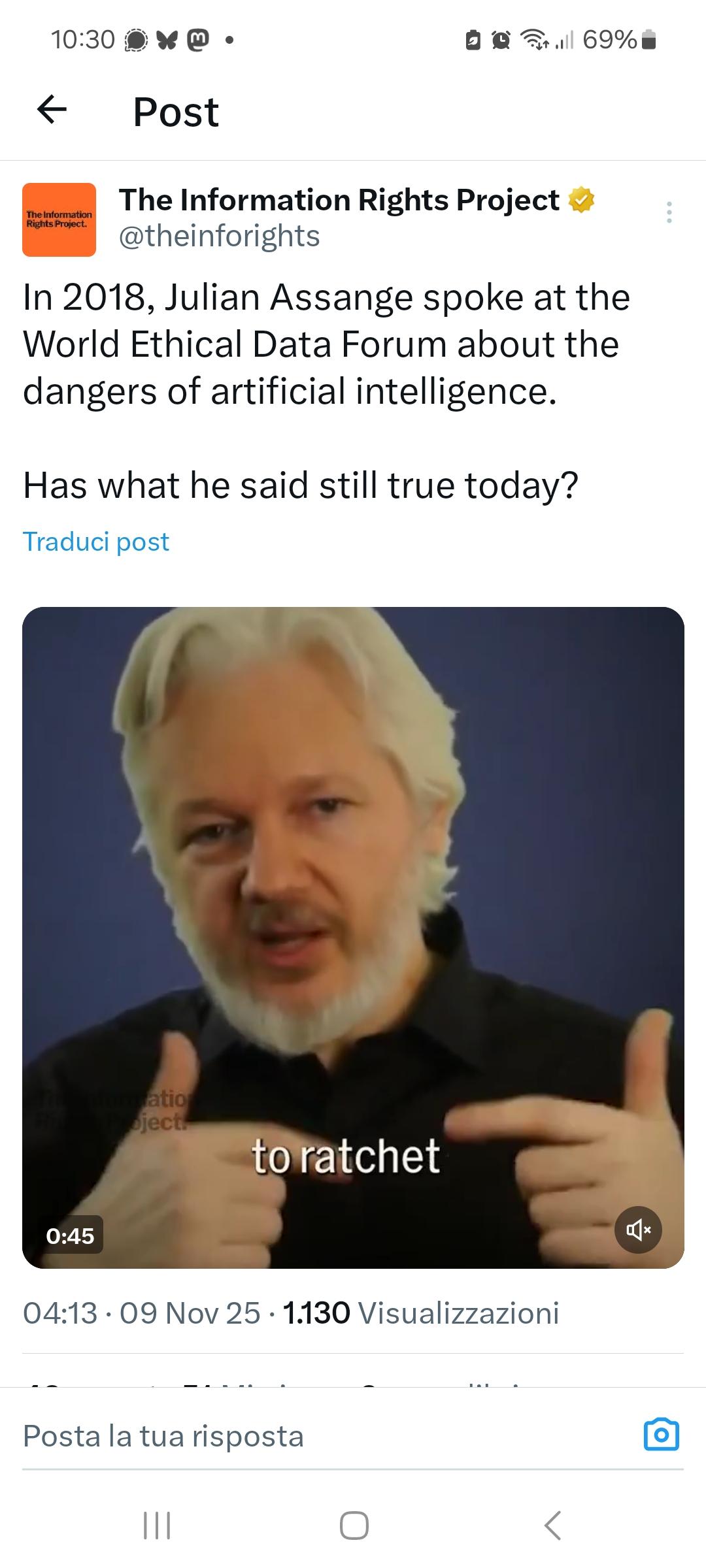Open the @theinforights handle
The height and width of the screenshot is (1568, 706).
tap(220, 236)
